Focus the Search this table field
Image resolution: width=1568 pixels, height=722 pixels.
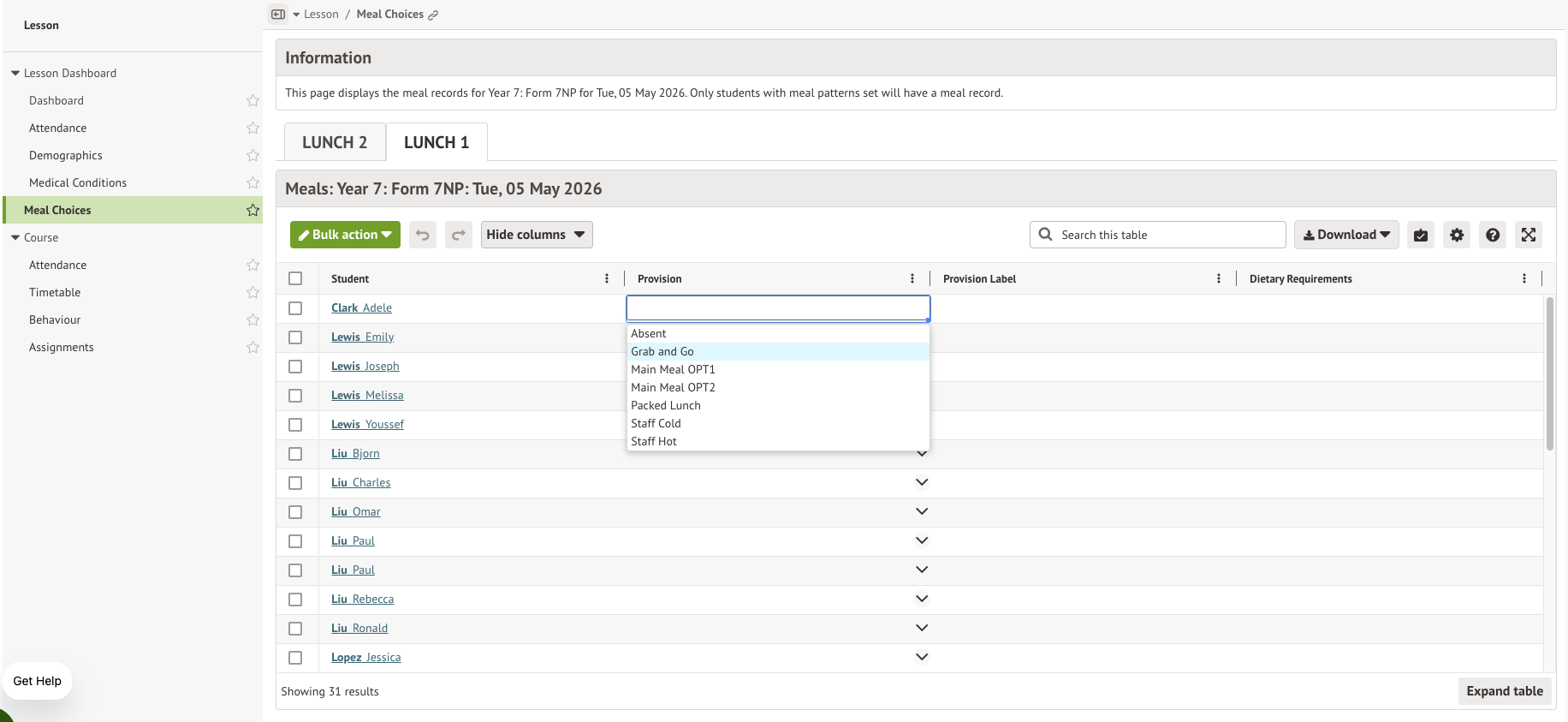tap(1158, 235)
